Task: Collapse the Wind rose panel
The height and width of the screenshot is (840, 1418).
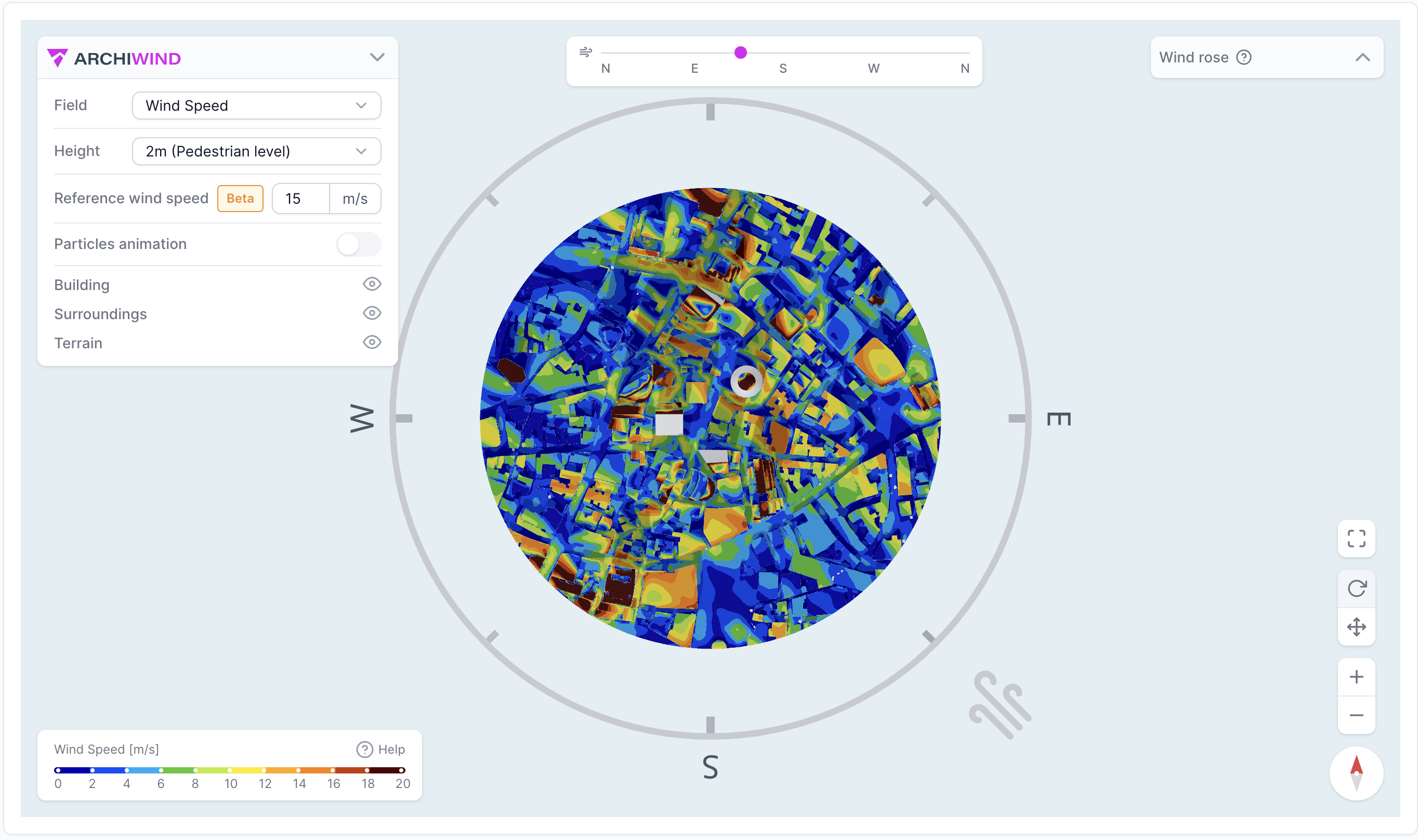Action: click(x=1362, y=57)
